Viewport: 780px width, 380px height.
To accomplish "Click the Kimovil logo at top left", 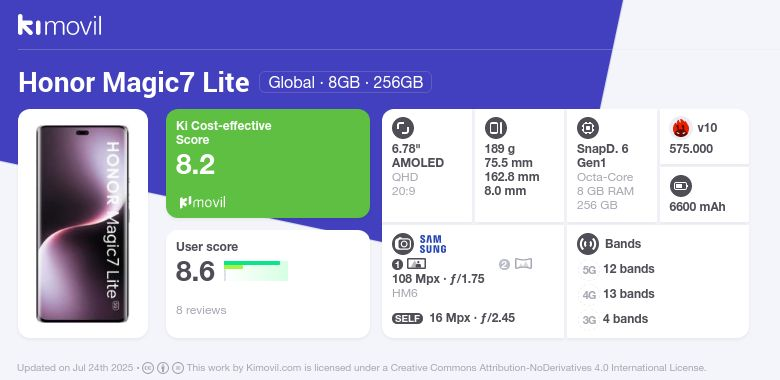I will tap(59, 25).
